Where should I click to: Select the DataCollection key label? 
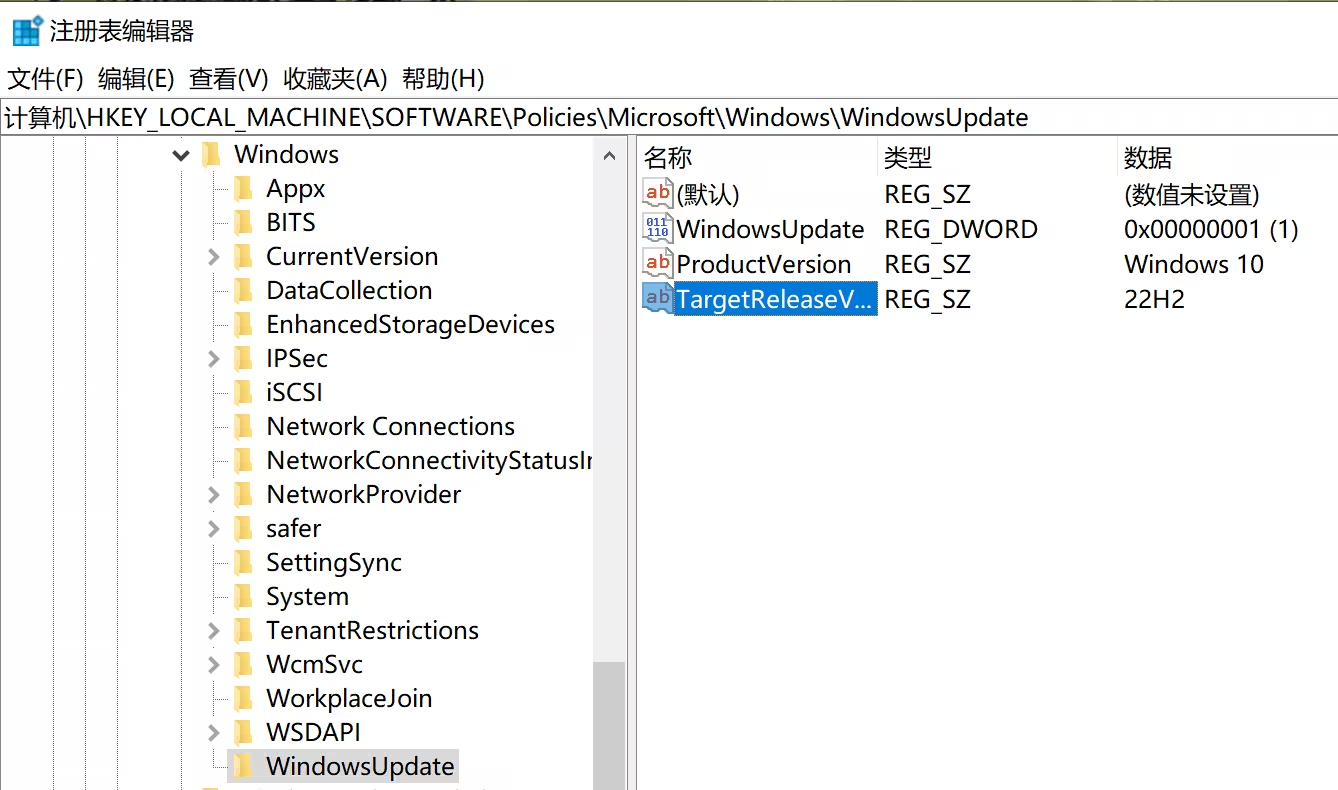[349, 290]
